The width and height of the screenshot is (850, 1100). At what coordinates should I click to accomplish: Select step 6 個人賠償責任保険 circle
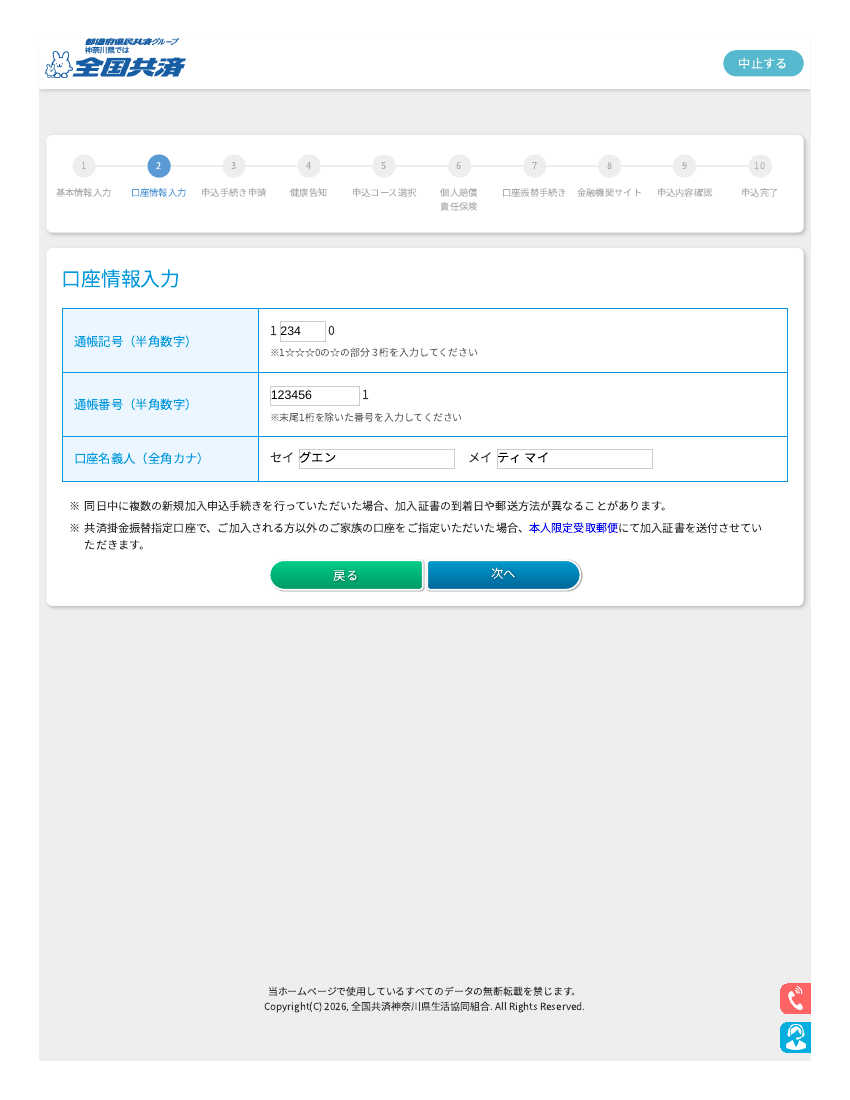click(x=459, y=166)
